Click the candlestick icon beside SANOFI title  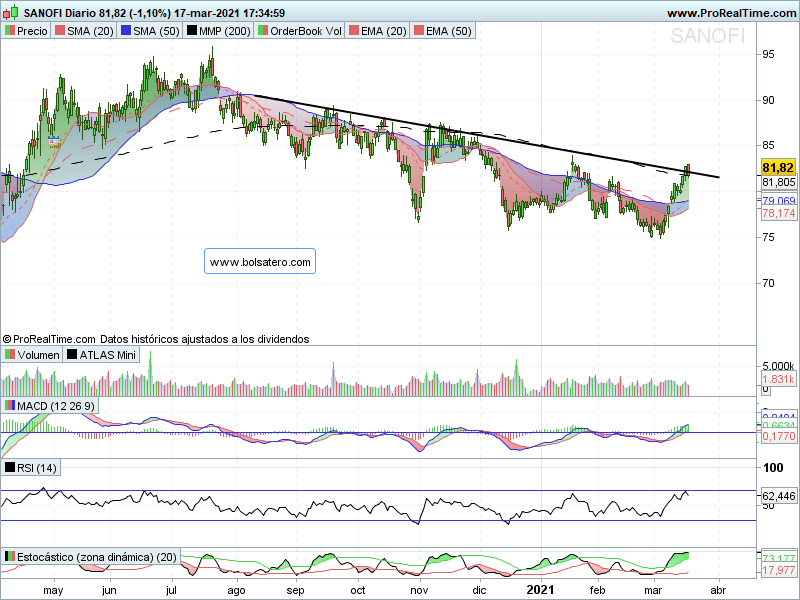coord(10,12)
